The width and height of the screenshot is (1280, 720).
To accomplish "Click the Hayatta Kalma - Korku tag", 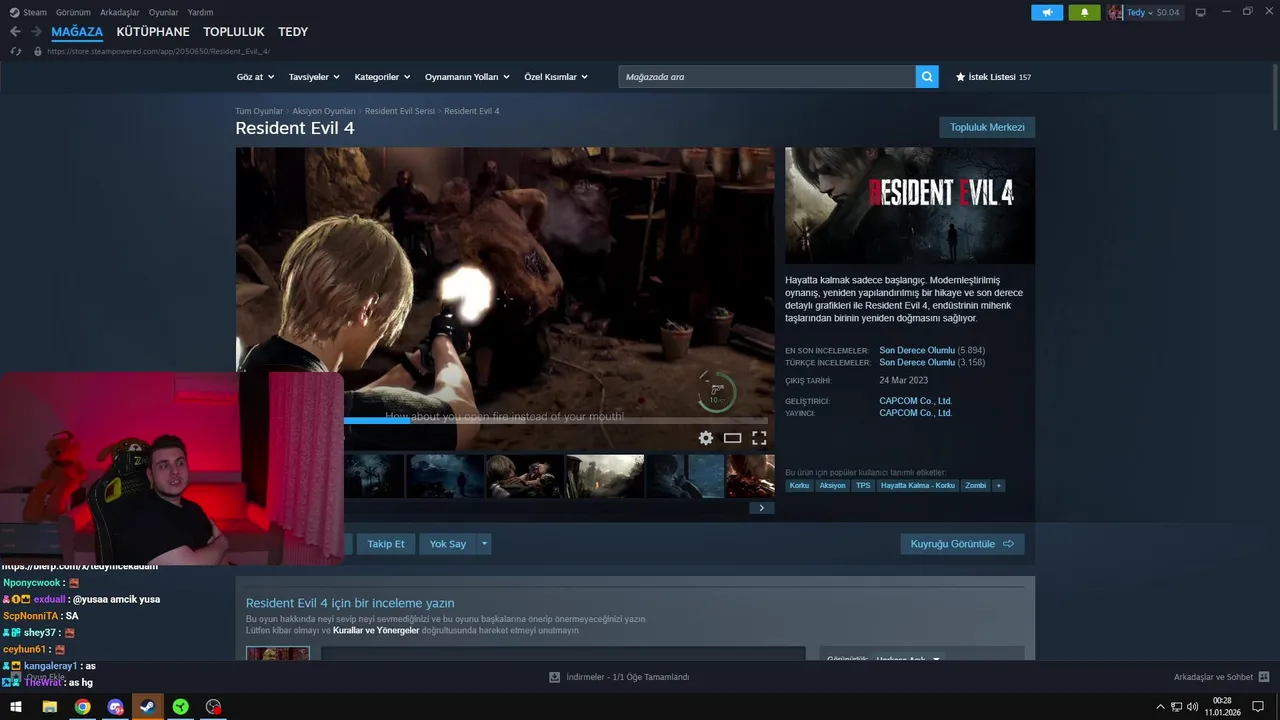I will pyautogui.click(x=918, y=486).
